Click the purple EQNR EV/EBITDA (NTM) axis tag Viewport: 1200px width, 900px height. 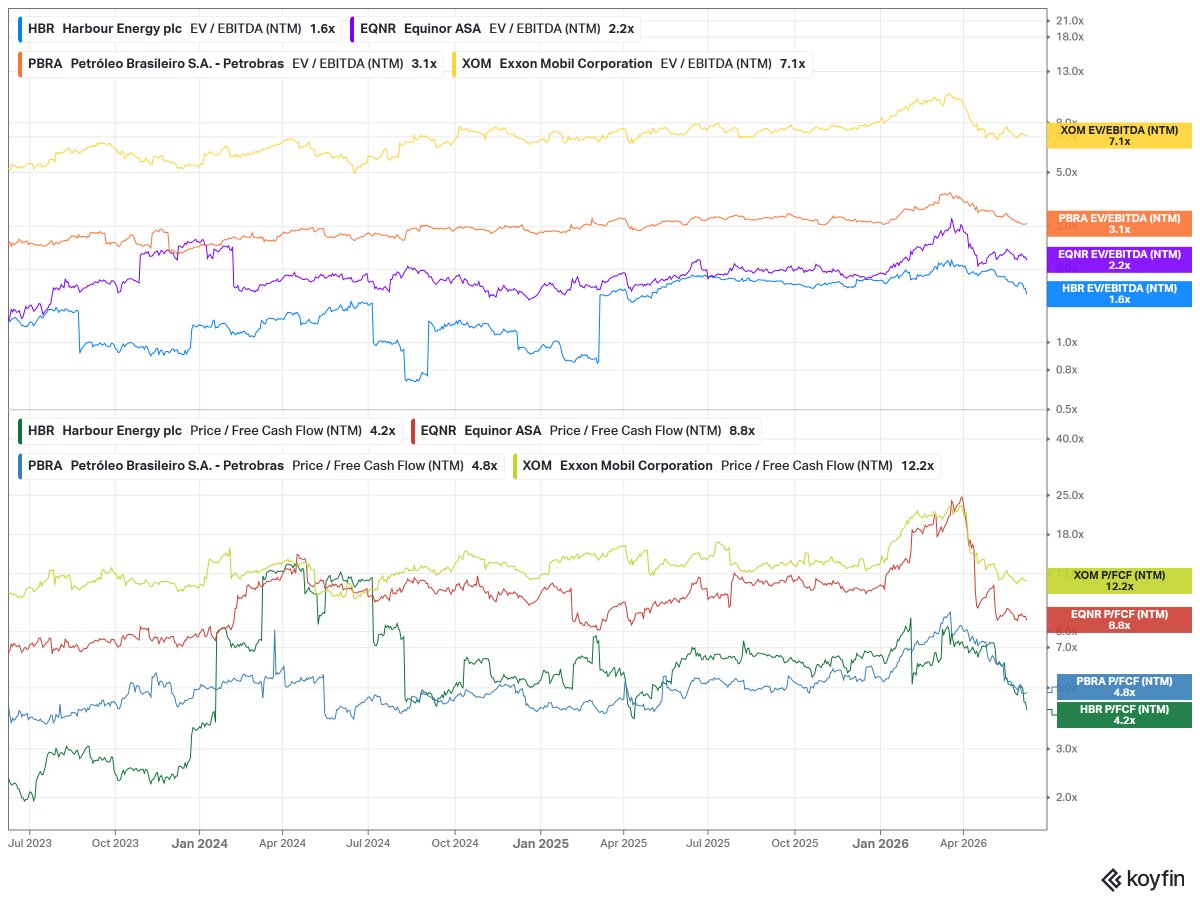[1119, 259]
